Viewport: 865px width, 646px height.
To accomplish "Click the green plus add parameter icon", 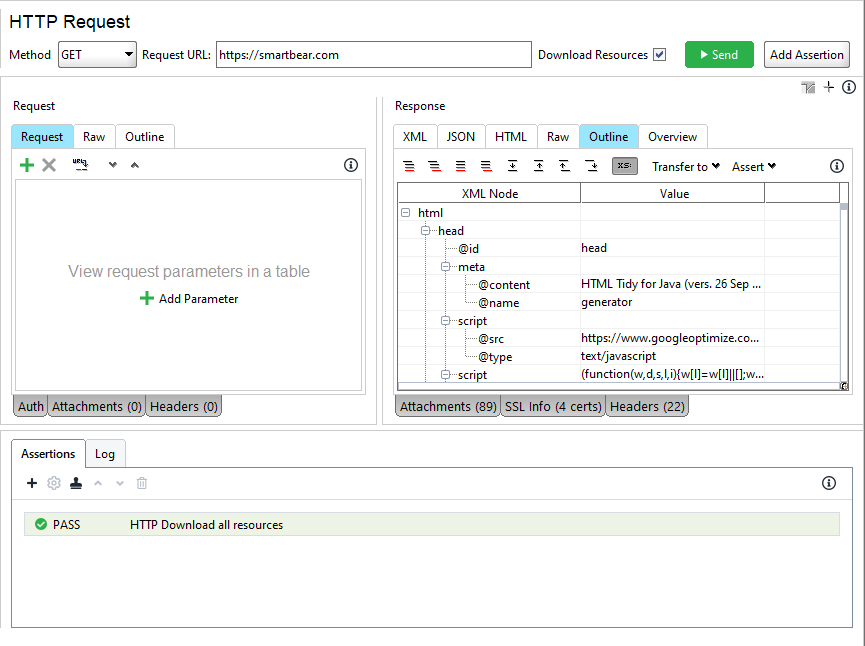I will click(x=26, y=165).
